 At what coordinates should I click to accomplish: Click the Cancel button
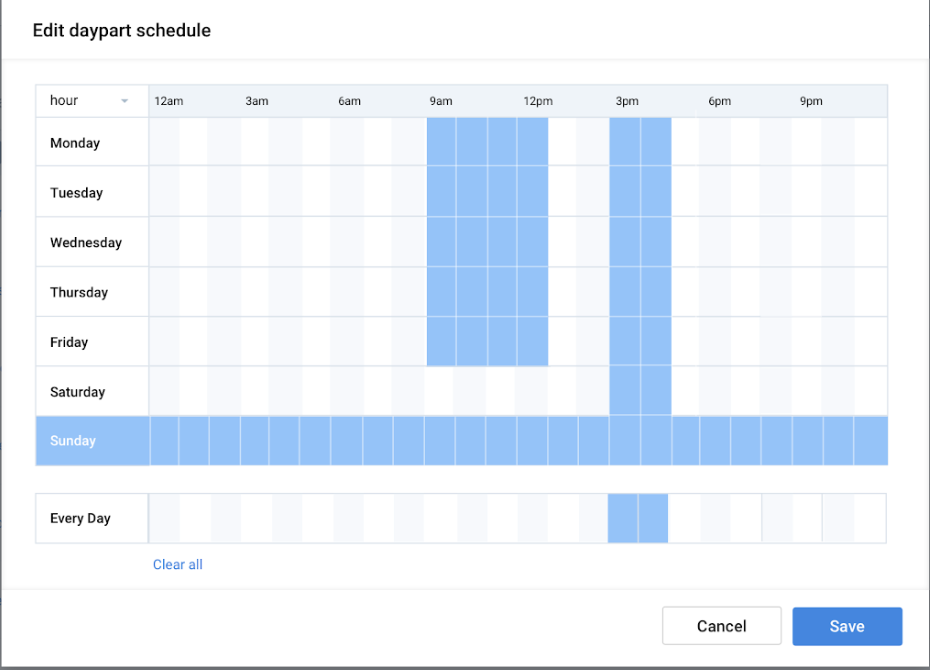point(722,626)
